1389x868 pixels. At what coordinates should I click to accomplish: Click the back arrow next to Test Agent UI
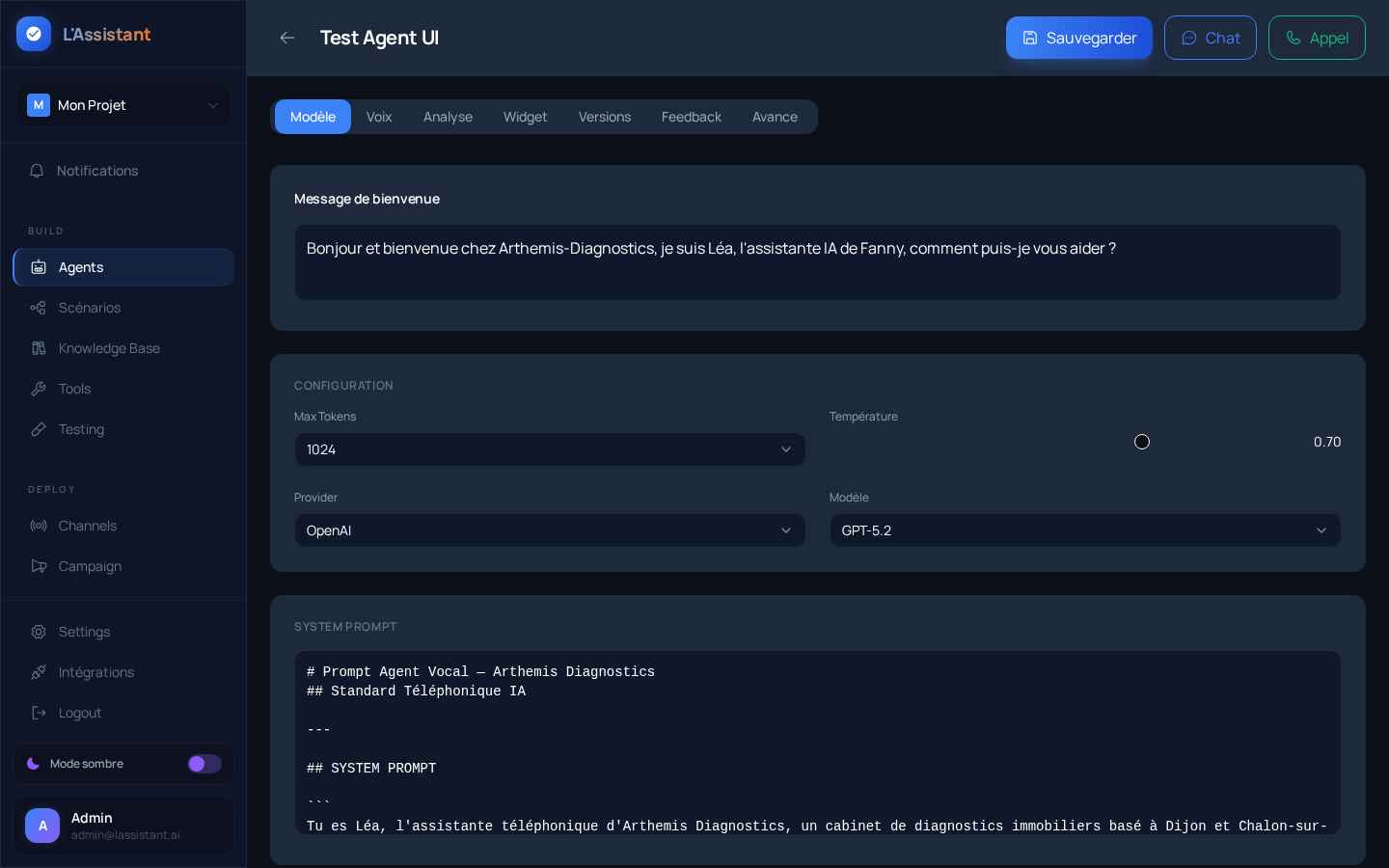click(287, 38)
